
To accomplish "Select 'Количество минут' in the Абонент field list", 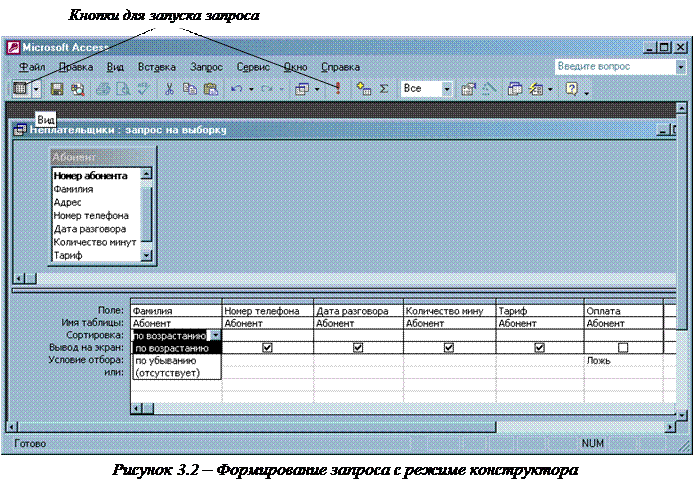I will [x=95, y=242].
